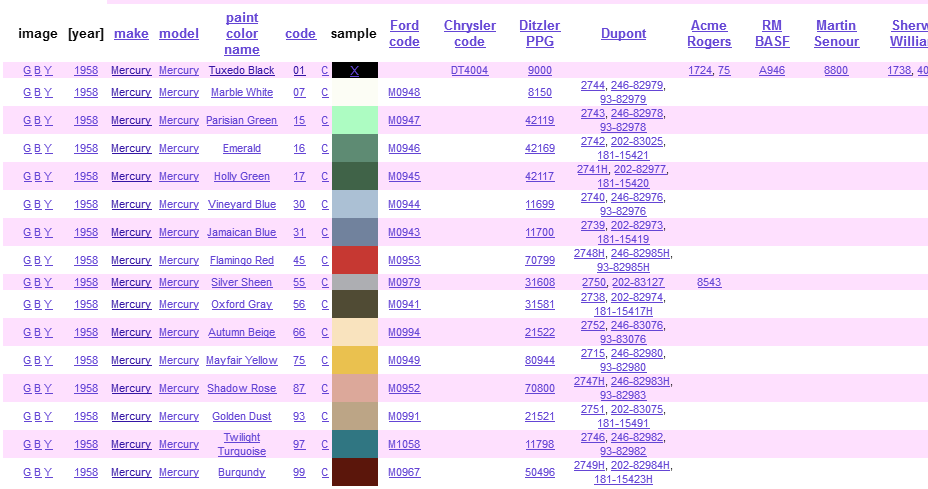Open the Martin Senour header link
Viewport: 928px width, 489px height.
point(836,34)
